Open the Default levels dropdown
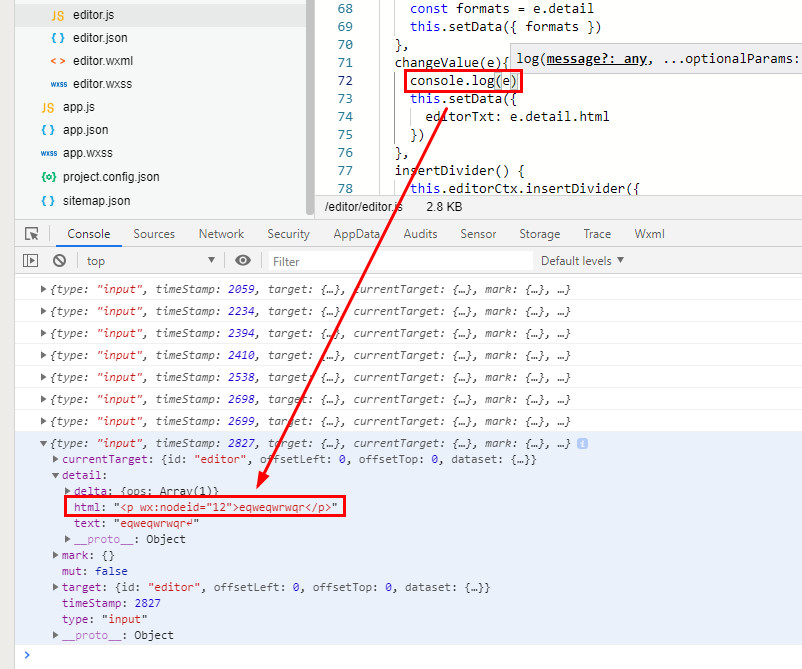The height and width of the screenshot is (669, 802). pyautogui.click(x=582, y=261)
